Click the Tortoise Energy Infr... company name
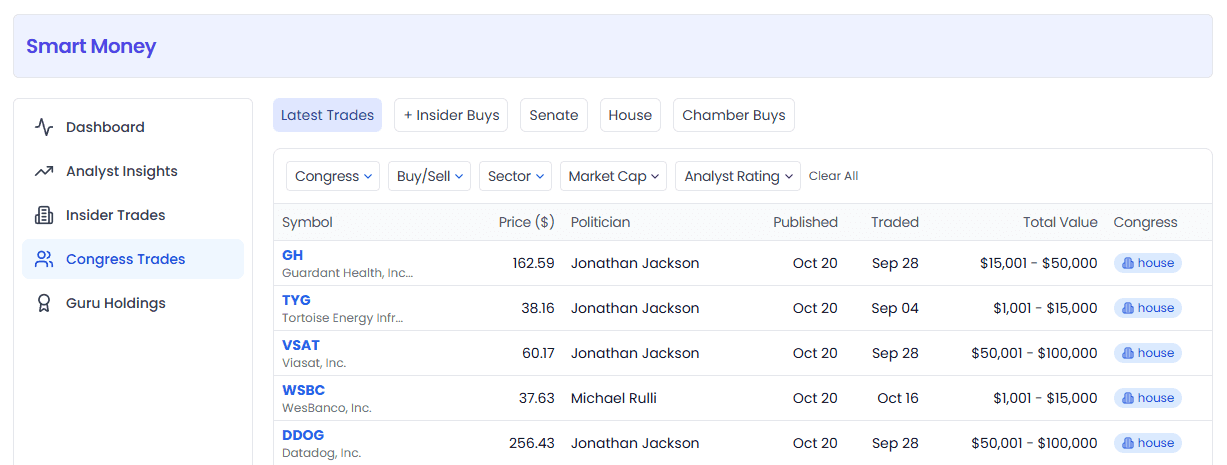Screen dimensions: 1227x465 click(342, 318)
